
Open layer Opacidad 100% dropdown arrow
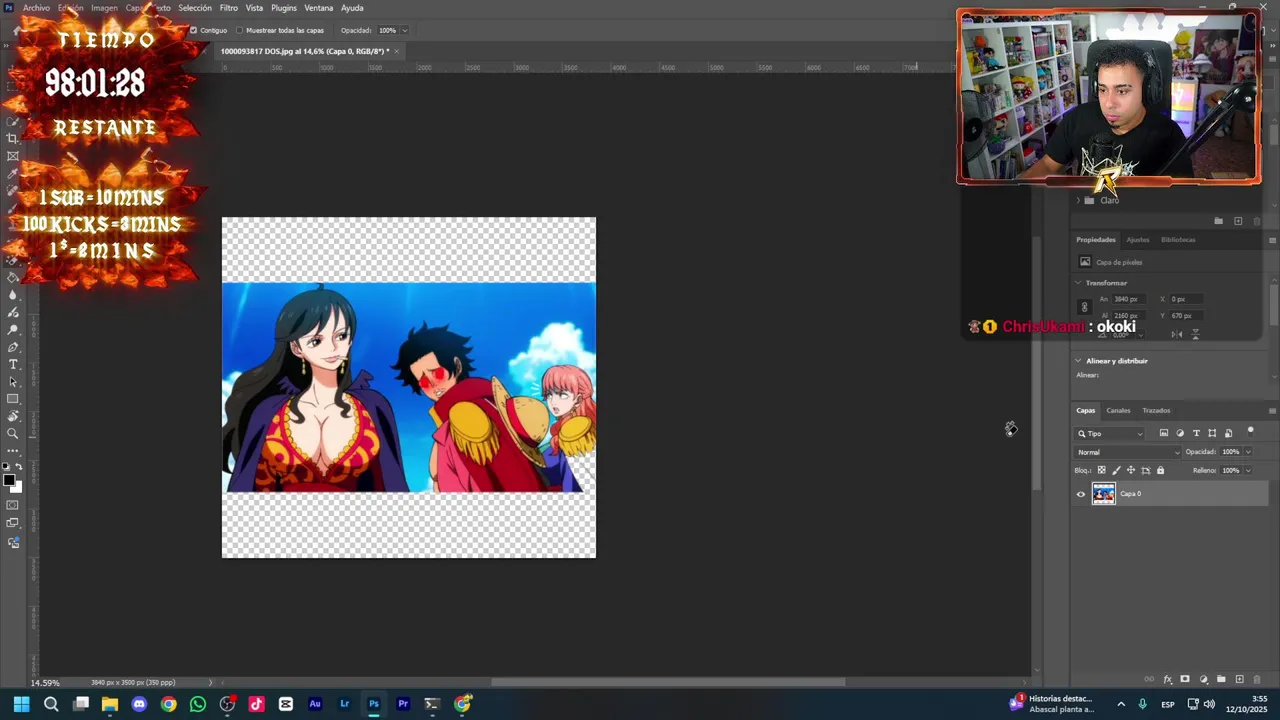(x=1248, y=452)
